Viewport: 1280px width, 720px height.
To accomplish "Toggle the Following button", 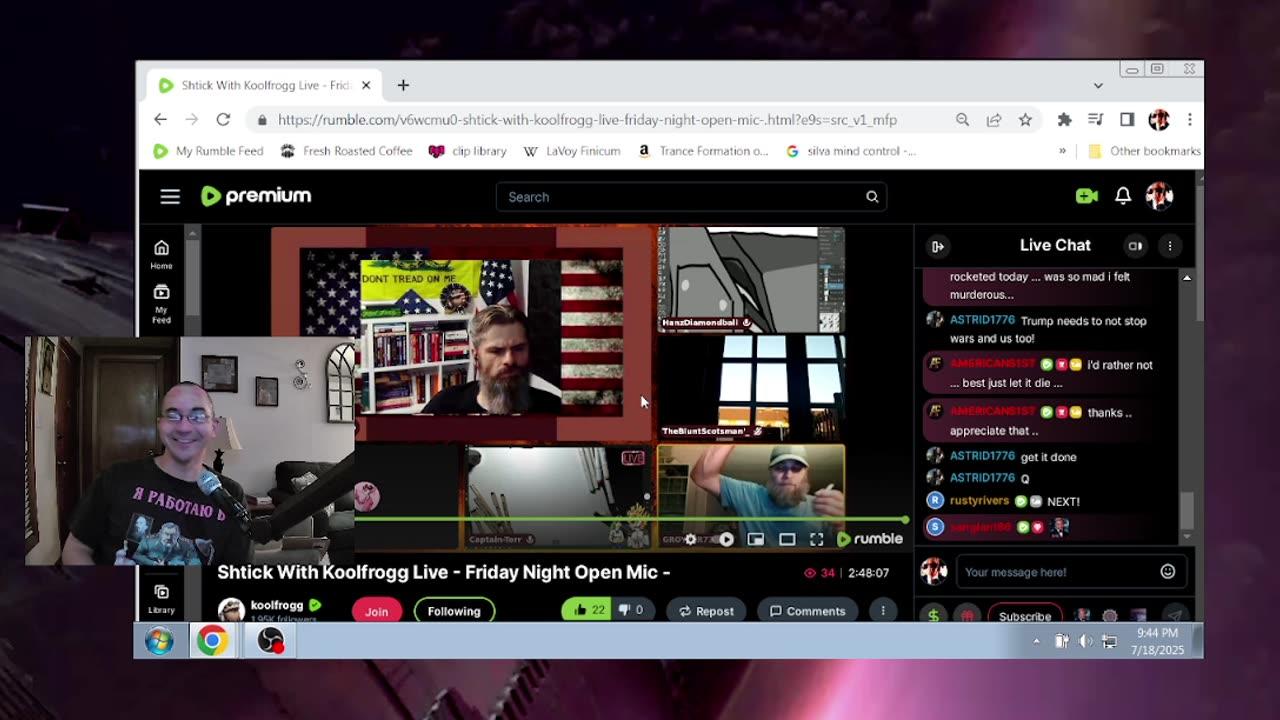I will tap(454, 611).
